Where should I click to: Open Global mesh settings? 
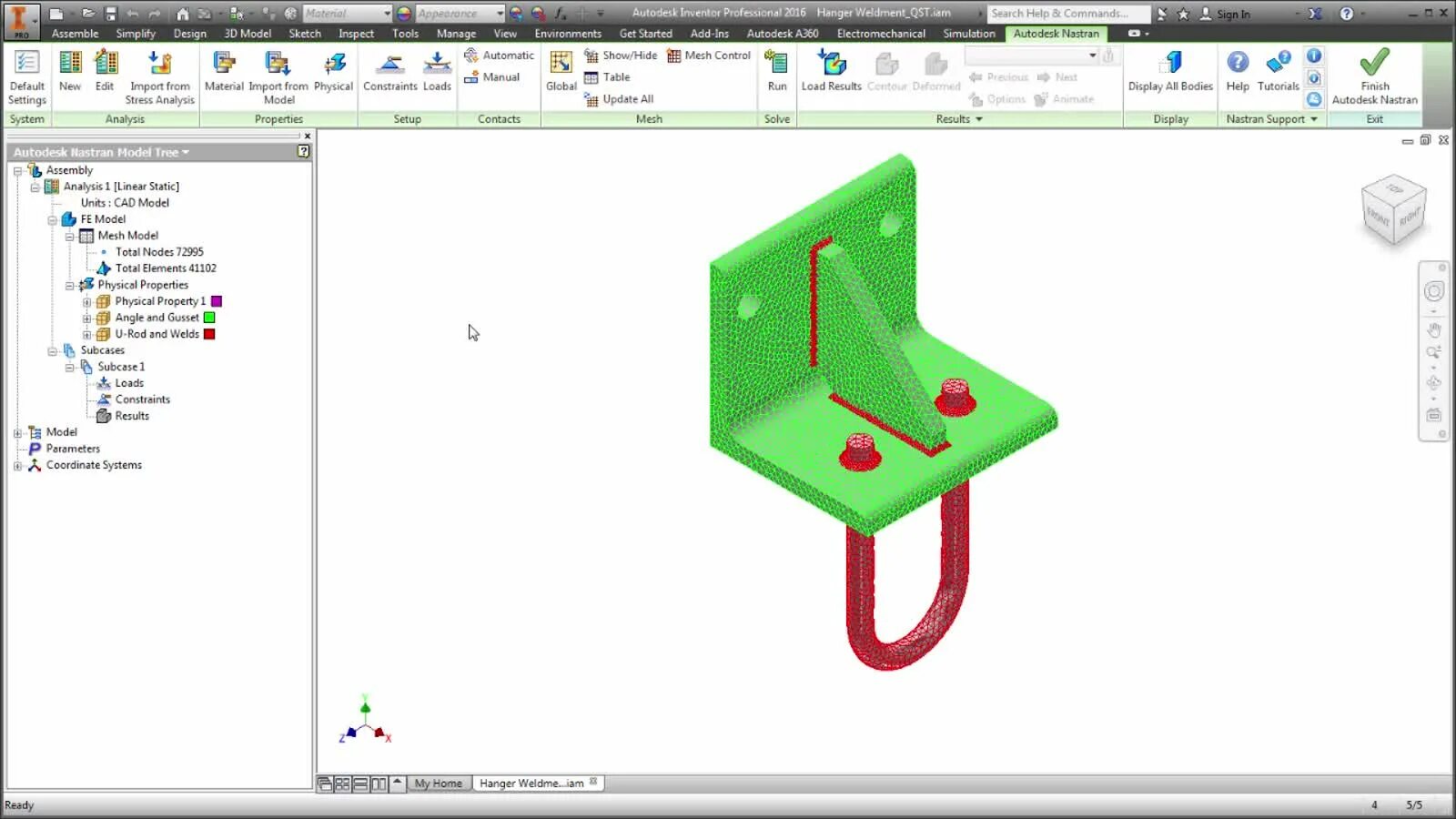(561, 71)
